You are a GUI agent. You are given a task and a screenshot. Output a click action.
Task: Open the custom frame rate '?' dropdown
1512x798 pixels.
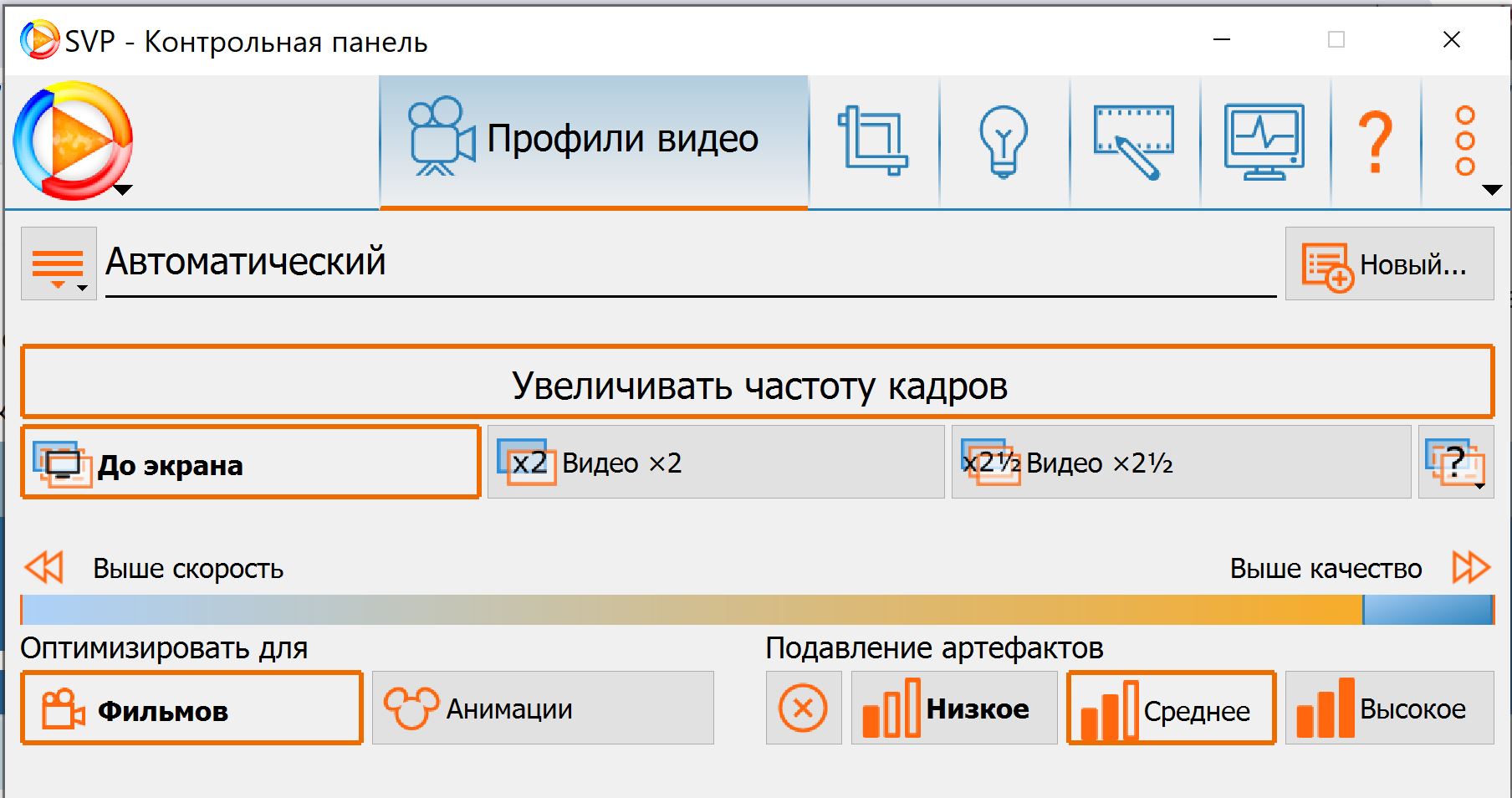(1456, 463)
